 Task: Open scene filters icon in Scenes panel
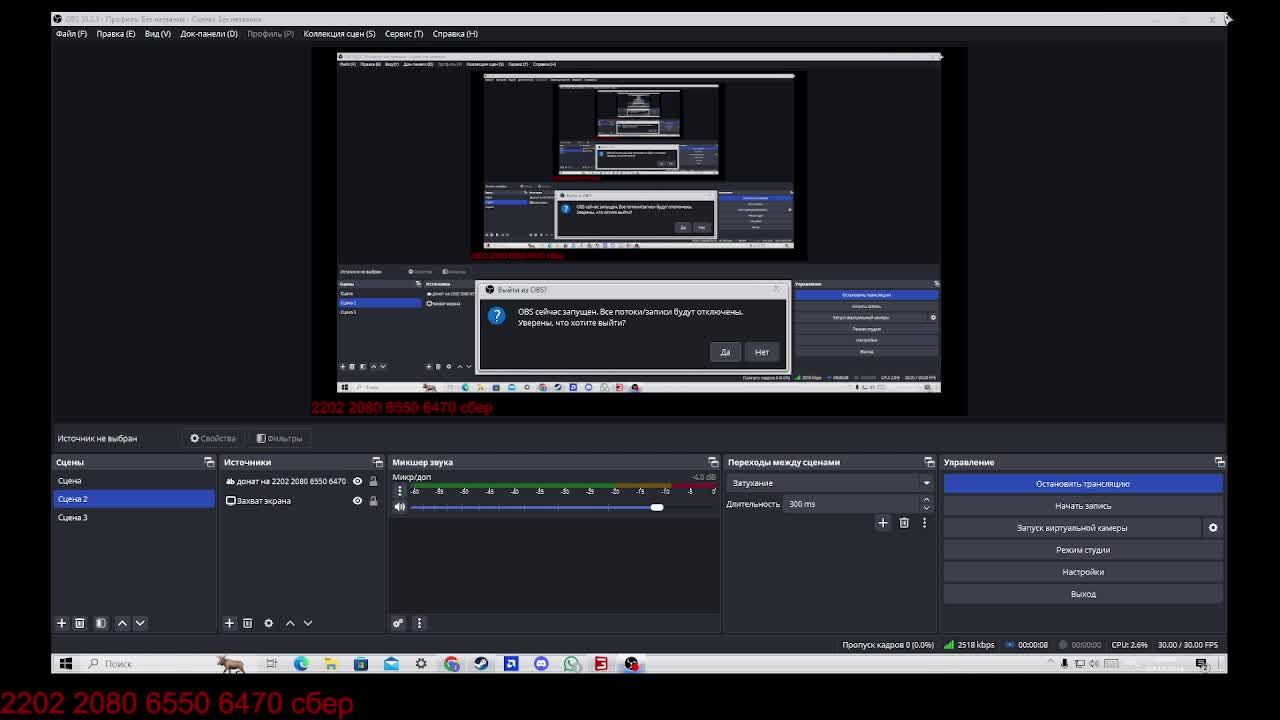pos(101,623)
